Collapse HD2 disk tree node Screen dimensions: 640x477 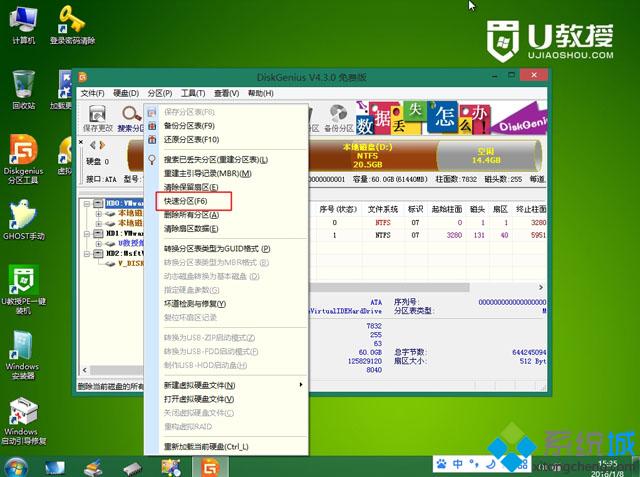click(87, 253)
